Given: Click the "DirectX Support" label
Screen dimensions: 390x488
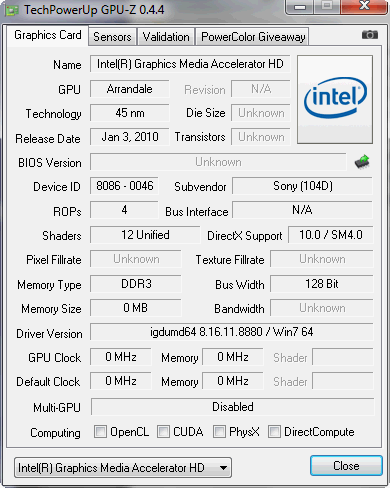Looking at the screenshot, I should 245,236.
